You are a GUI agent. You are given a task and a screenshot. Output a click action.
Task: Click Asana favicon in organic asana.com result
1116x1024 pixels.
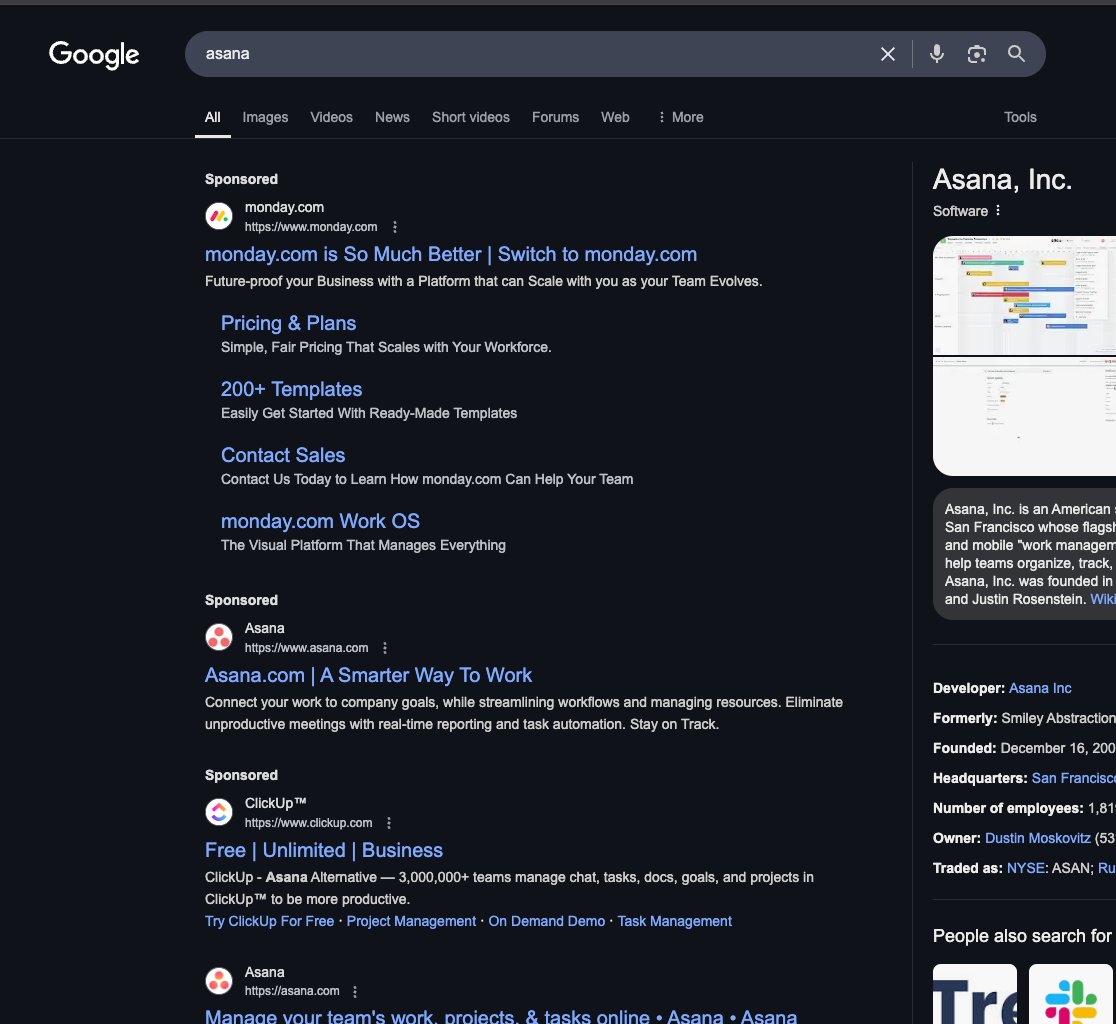[219, 981]
